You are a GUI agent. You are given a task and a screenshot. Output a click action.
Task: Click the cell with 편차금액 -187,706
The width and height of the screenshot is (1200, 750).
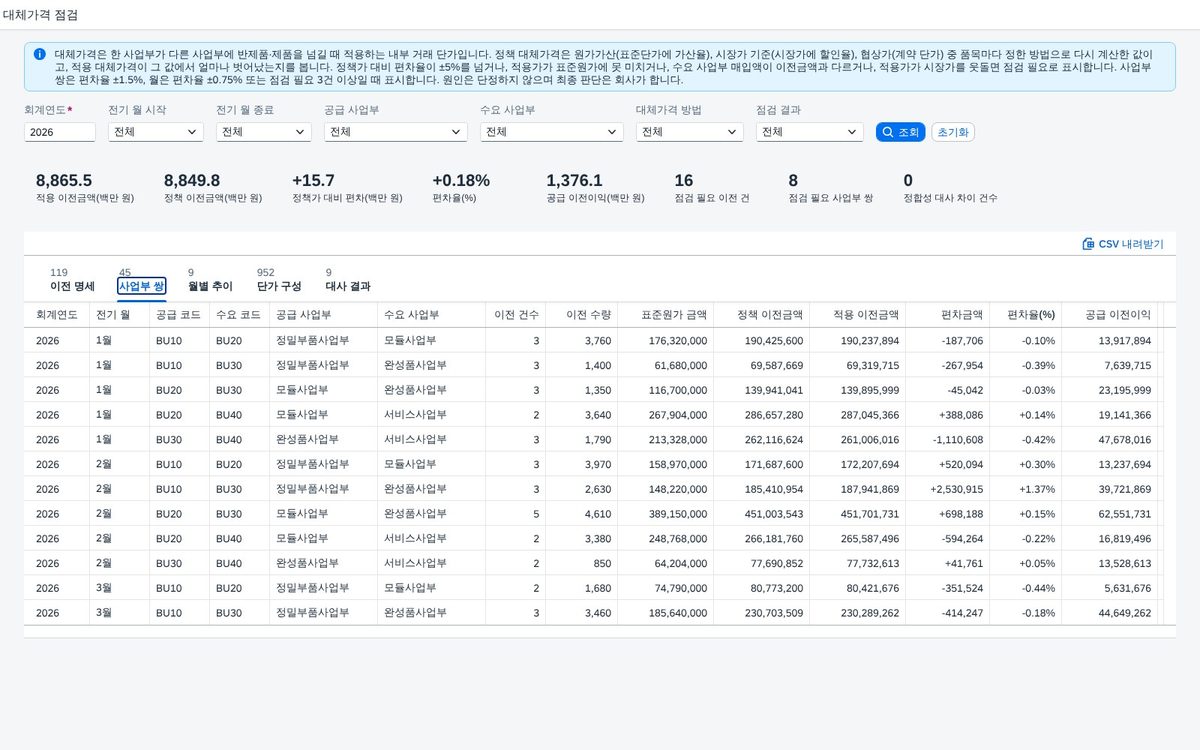coord(948,341)
